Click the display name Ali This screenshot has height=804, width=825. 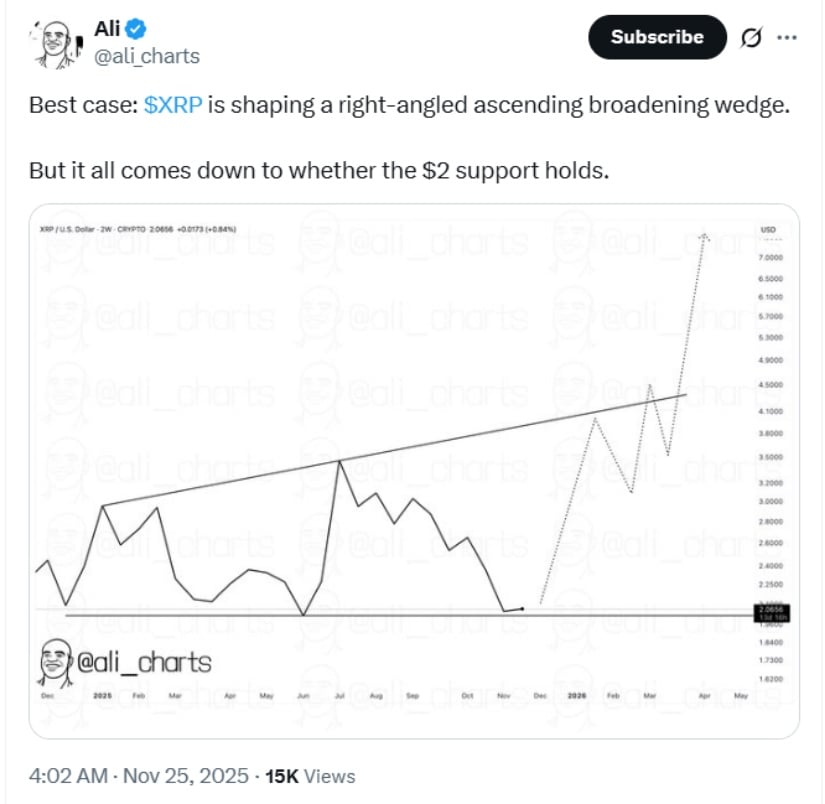[108, 30]
